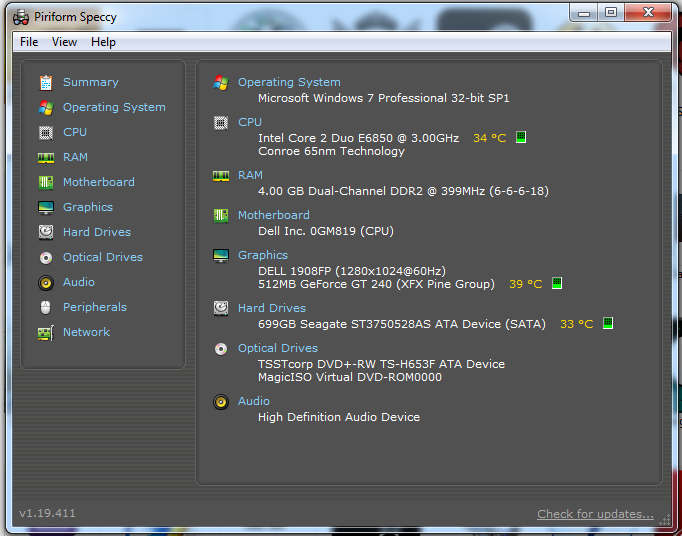682x536 pixels.
Task: Click the RAM module icon in sidebar
Action: pos(46,157)
